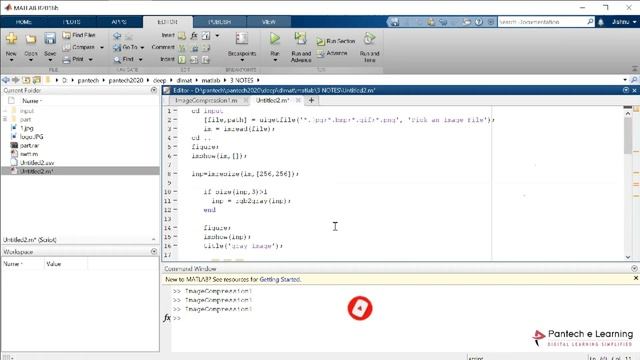This screenshot has height=360, width=640.
Task: Switch to the PLOTS ribbon tab
Action: [72, 22]
